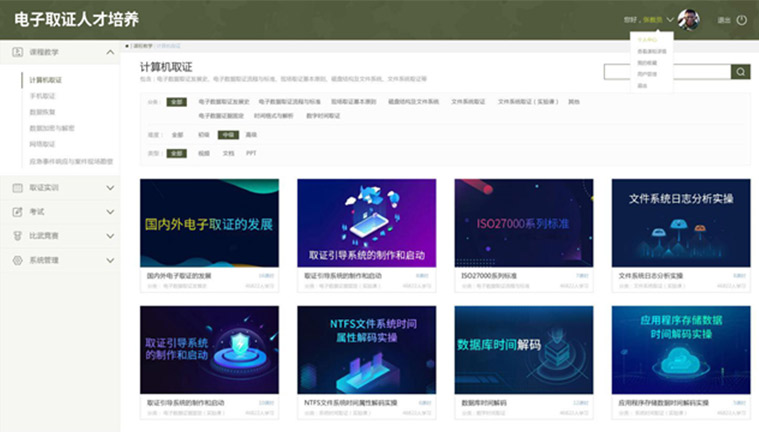The image size is (759, 432).
Task: Choose 我的收藏 from the user menu
Action: click(x=647, y=62)
